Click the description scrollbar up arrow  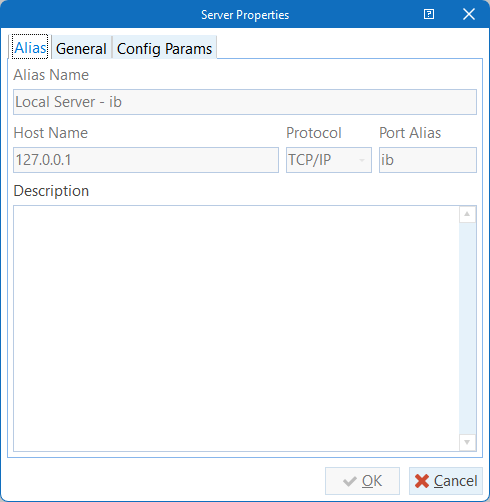pos(467,214)
